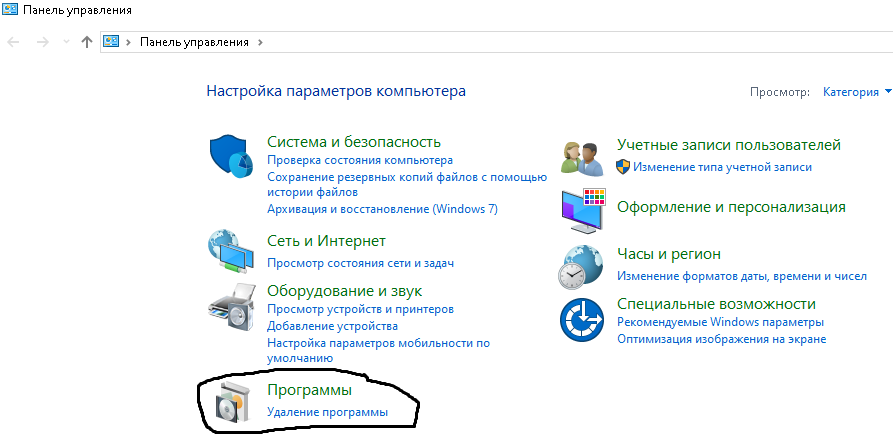Image resolution: width=893 pixels, height=438 pixels.
Task: Open Система и безопасность category
Action: [x=354, y=142]
